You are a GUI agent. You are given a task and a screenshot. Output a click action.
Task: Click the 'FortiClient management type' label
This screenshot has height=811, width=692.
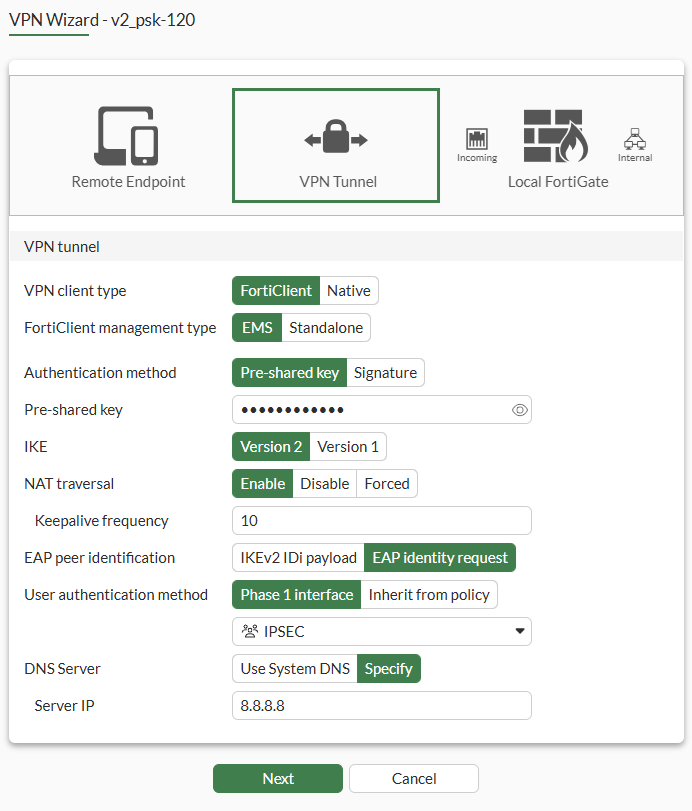coord(120,328)
